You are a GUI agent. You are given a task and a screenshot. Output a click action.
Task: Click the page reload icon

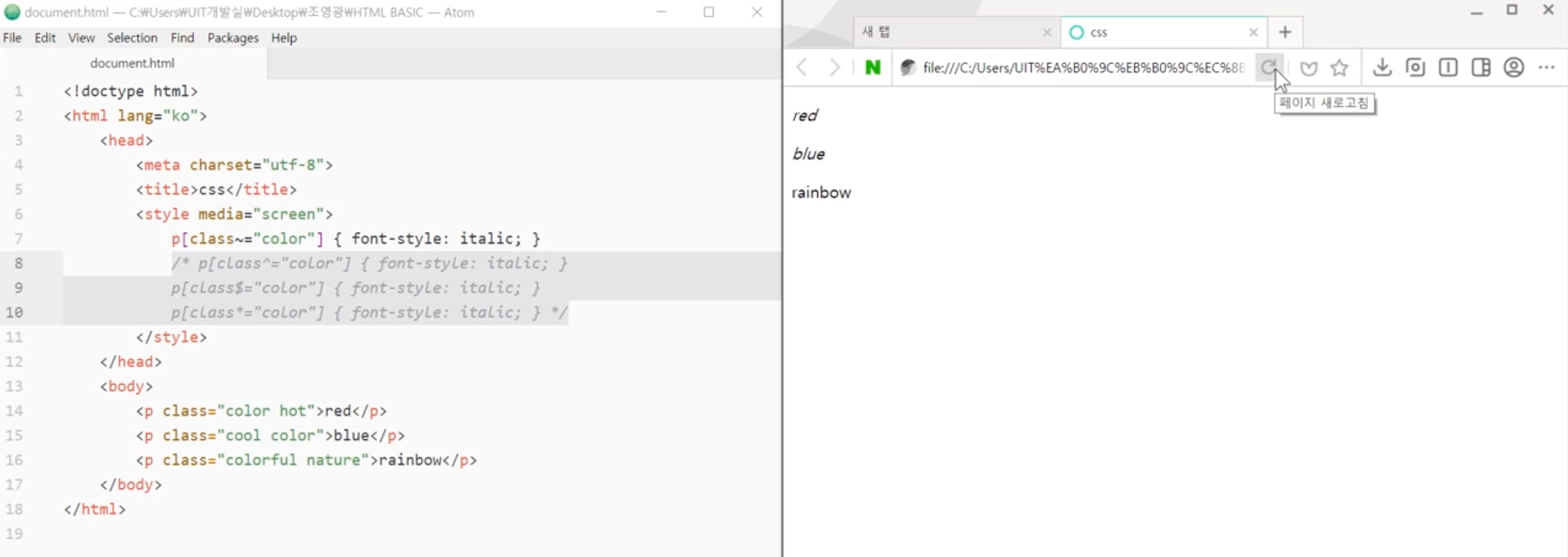pos(1268,67)
